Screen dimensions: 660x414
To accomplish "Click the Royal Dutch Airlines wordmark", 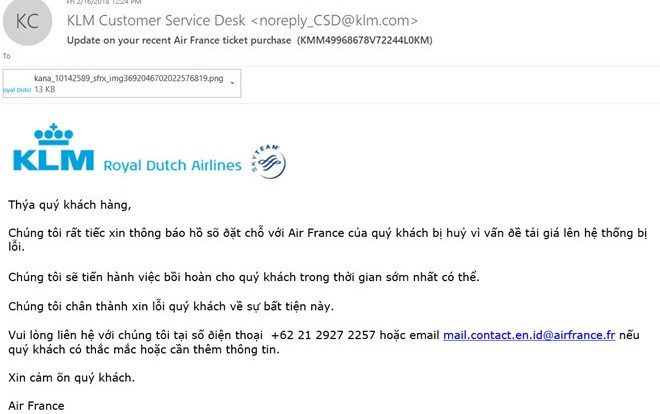I will [x=173, y=165].
